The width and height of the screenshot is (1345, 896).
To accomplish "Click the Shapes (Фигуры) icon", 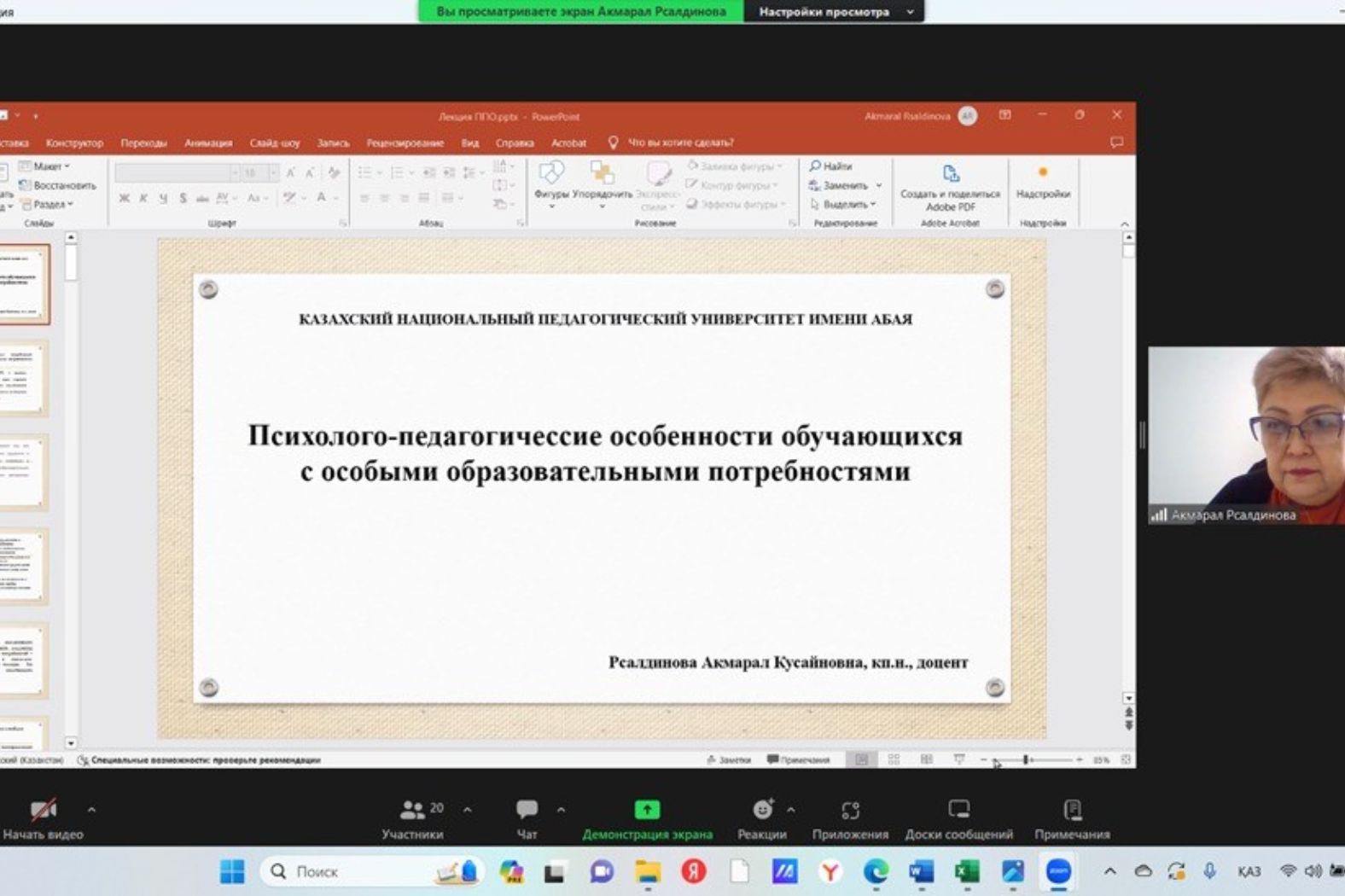I will (x=551, y=175).
